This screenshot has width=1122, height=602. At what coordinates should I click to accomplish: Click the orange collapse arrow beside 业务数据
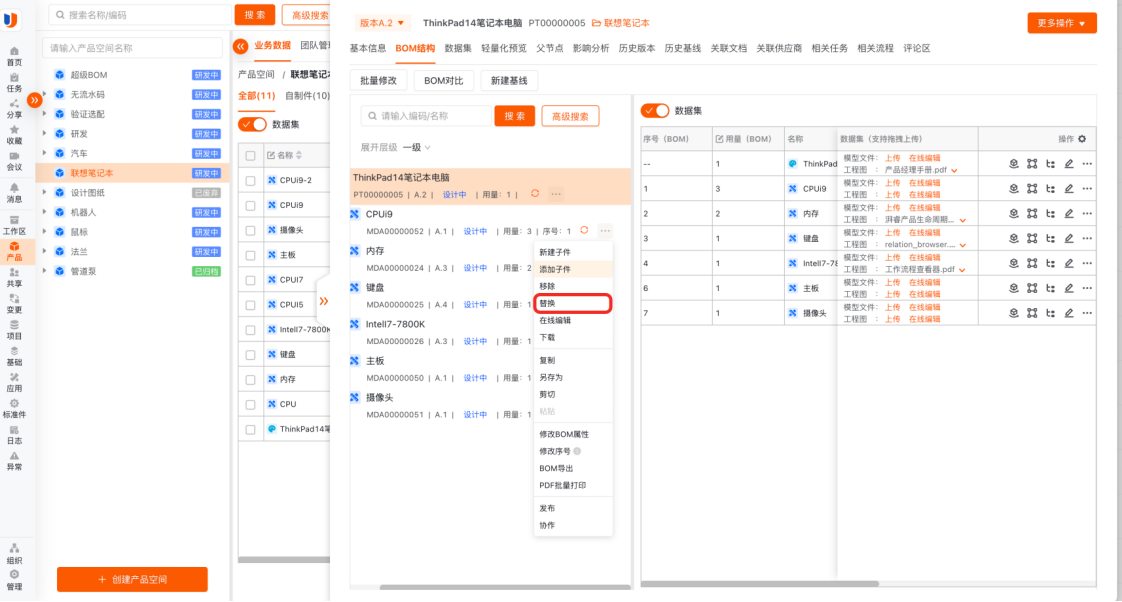240,47
